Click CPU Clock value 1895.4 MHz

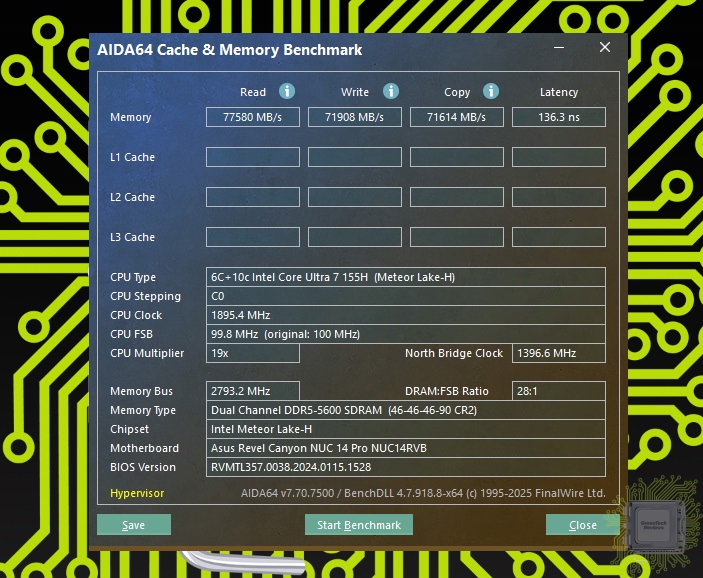click(x=406, y=315)
